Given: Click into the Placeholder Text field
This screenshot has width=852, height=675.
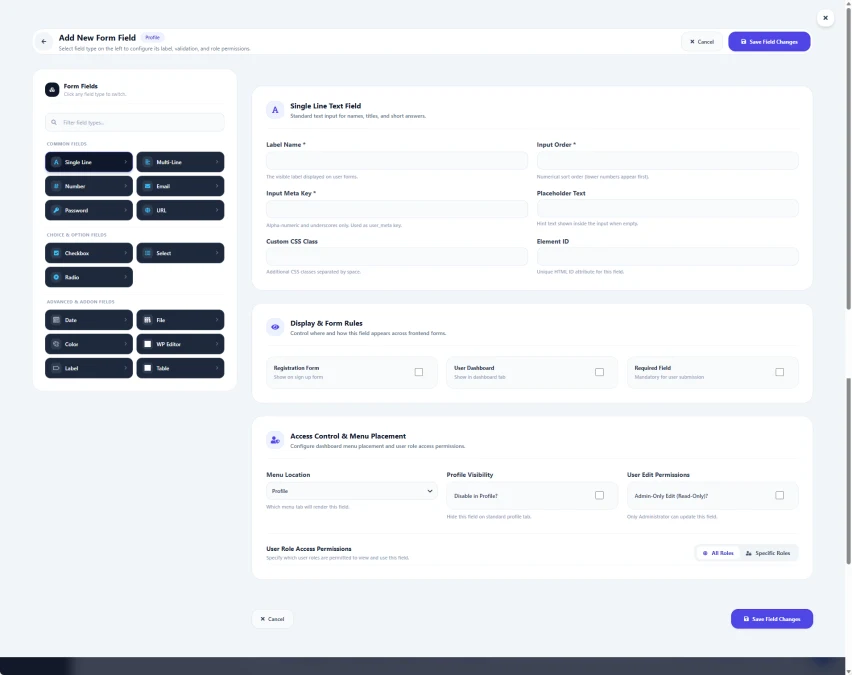Looking at the screenshot, I should (668, 208).
